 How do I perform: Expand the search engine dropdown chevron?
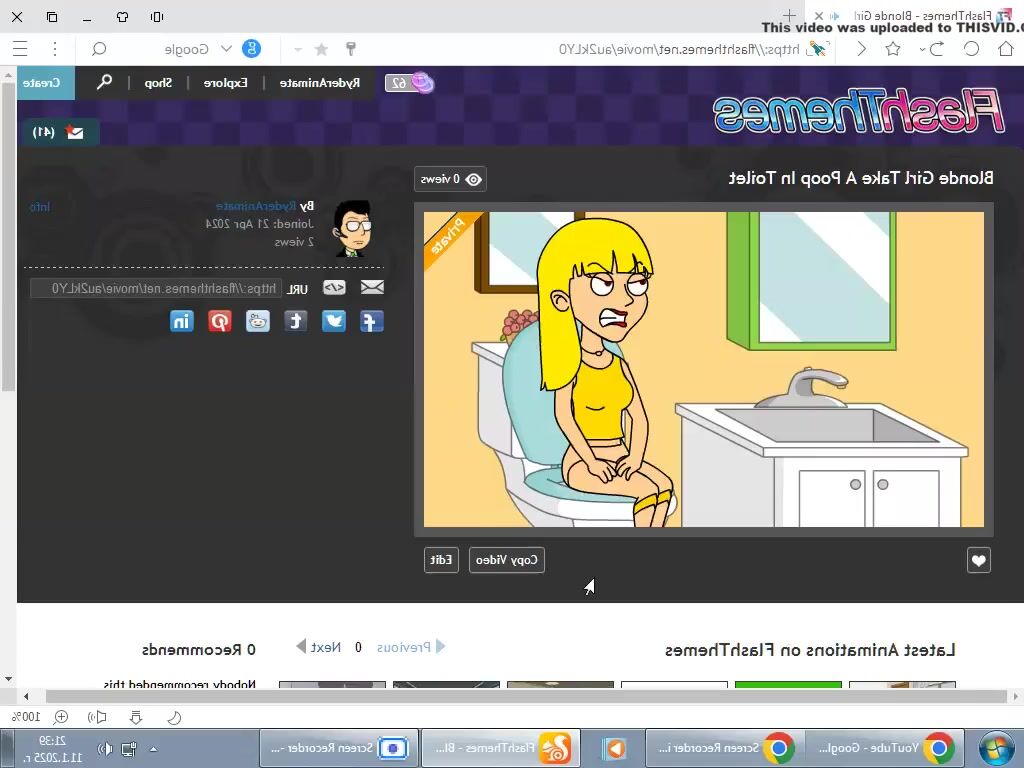(226, 48)
